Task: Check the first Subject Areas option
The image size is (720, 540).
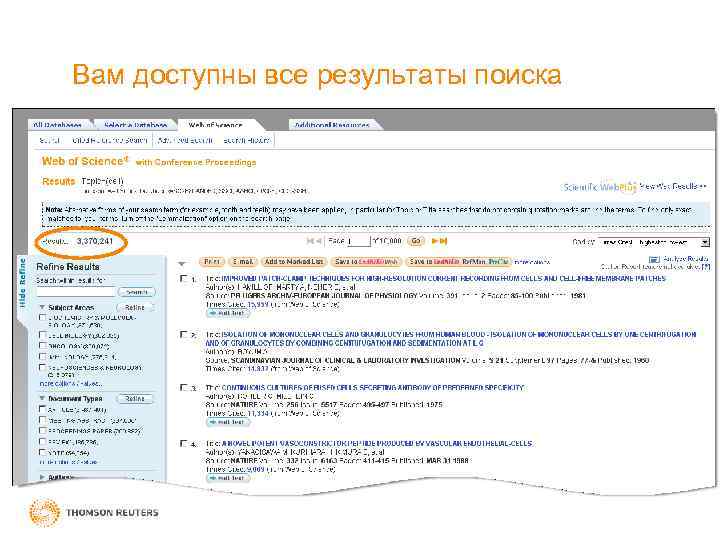Action: click(x=43, y=317)
